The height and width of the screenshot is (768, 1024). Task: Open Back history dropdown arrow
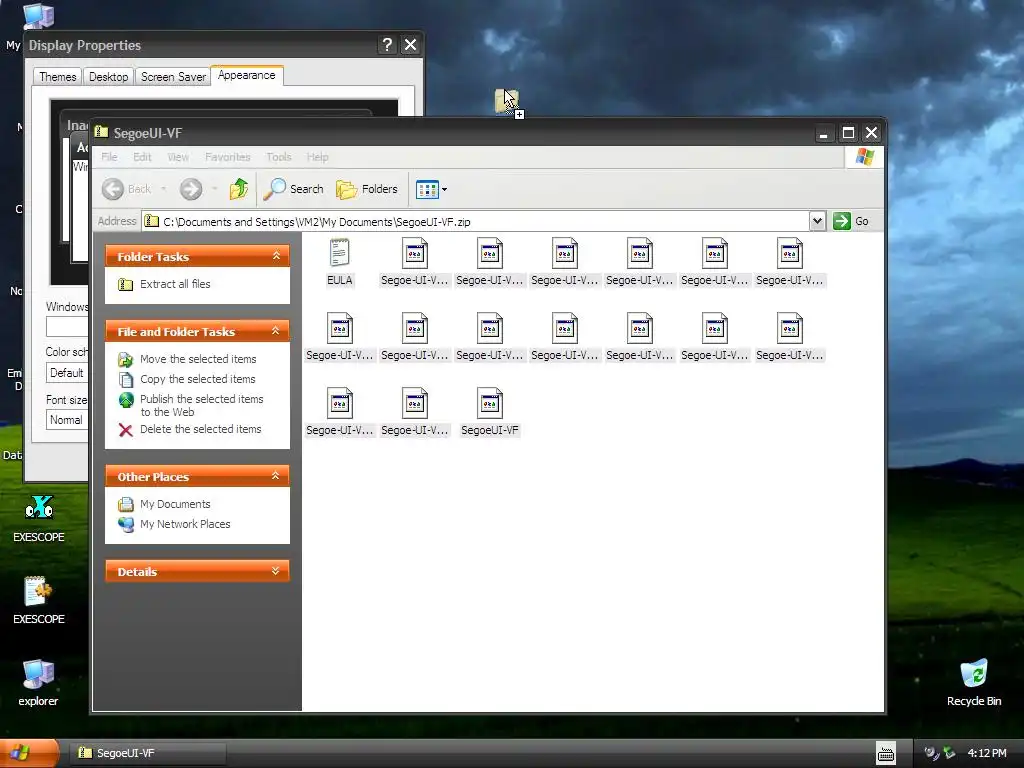[x=163, y=189]
